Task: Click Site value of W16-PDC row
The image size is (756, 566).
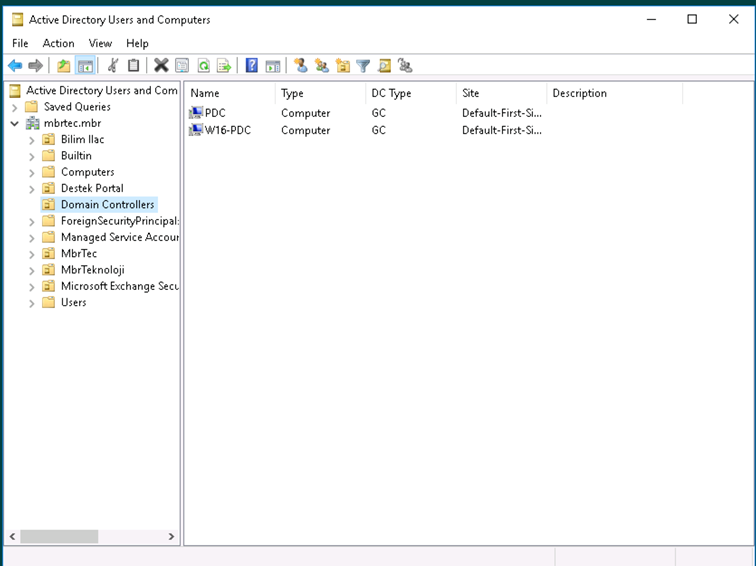Action: click(501, 130)
